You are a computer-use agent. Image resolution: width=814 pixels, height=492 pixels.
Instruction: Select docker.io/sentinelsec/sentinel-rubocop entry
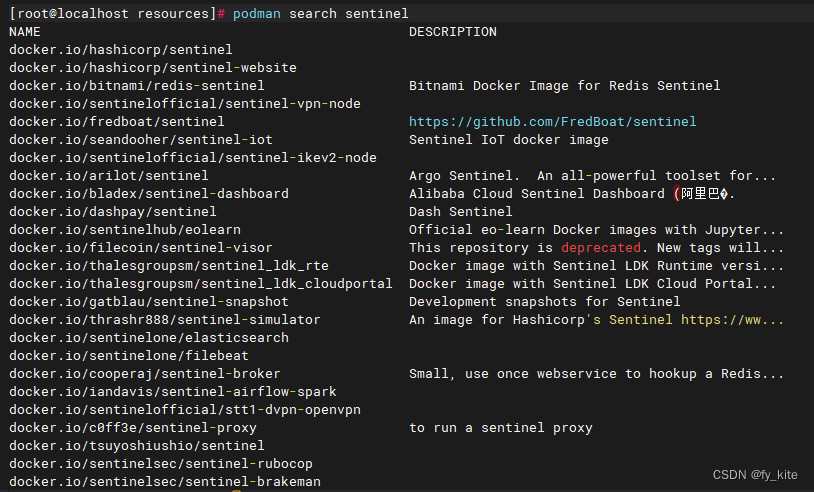161,463
